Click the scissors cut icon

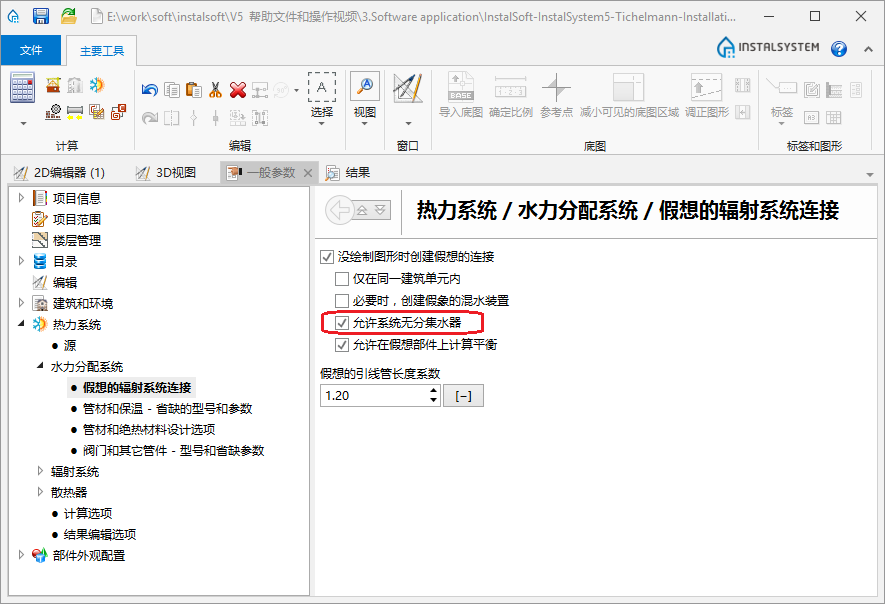pyautogui.click(x=215, y=90)
